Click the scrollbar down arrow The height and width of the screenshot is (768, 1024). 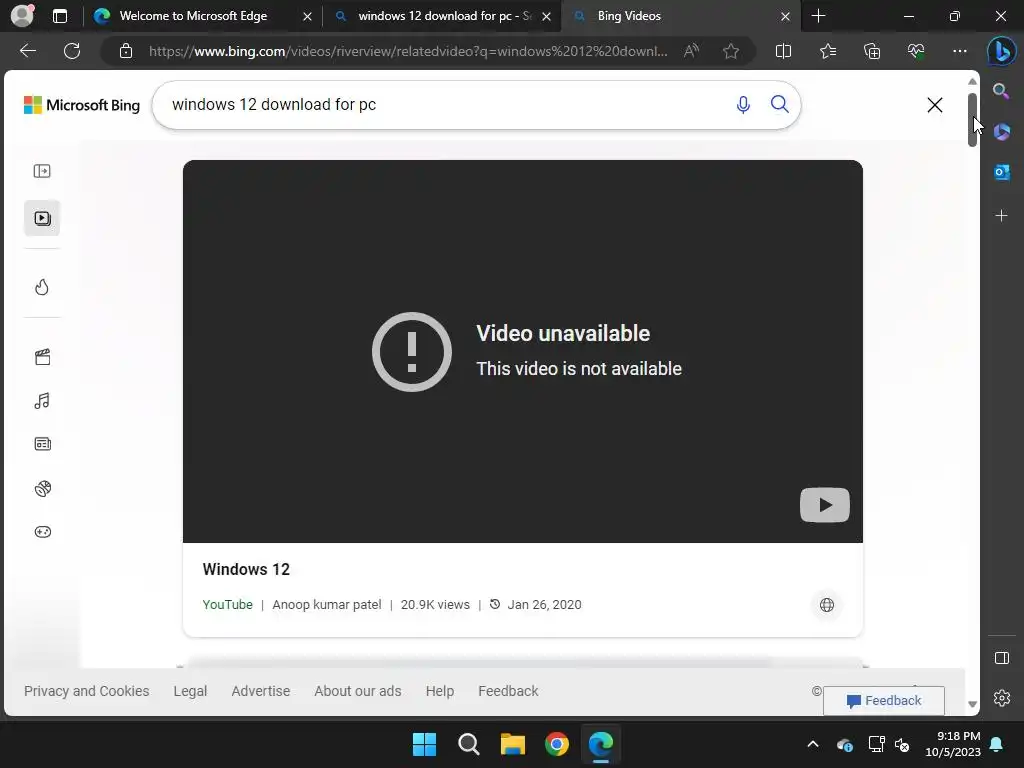(972, 704)
